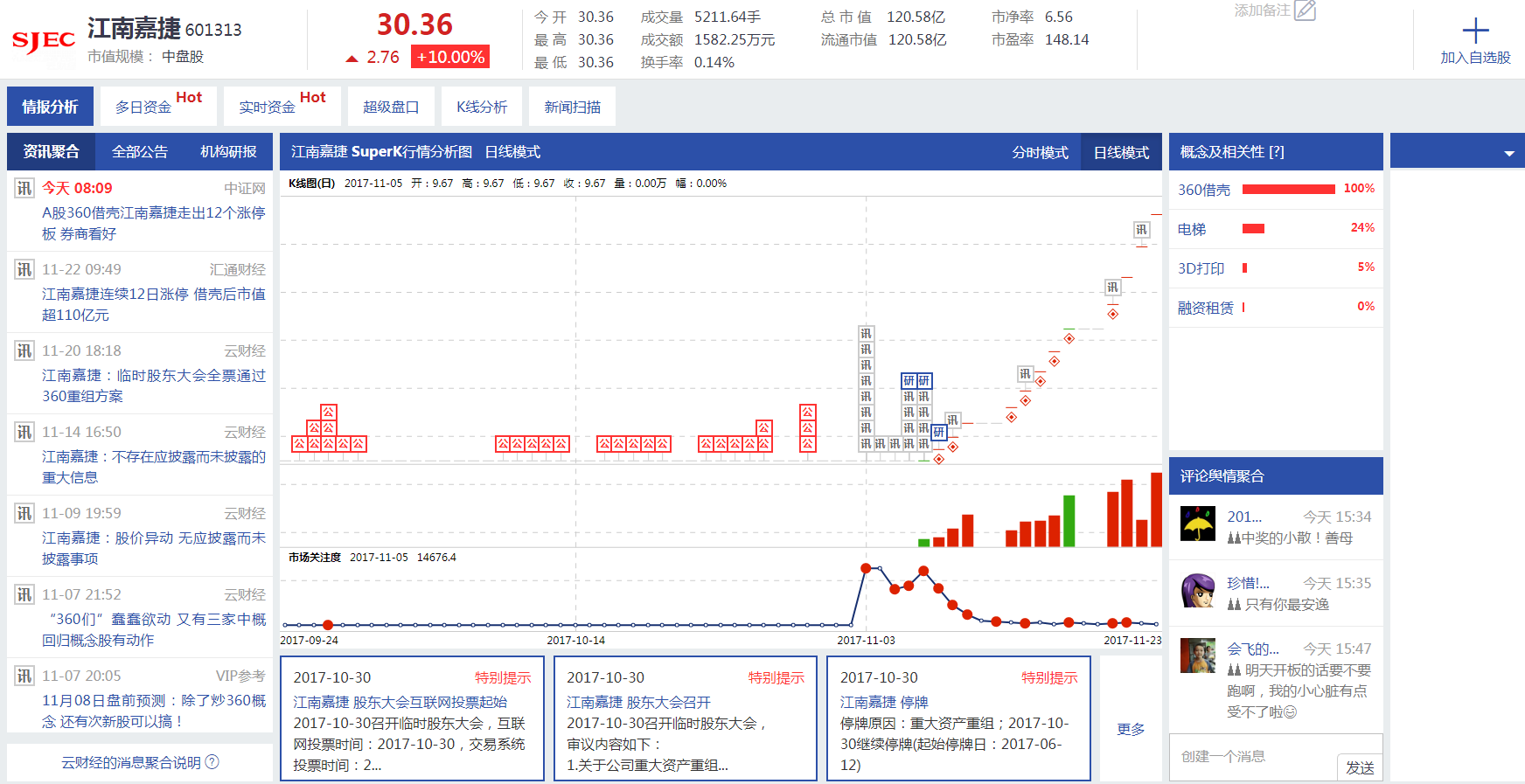Open event card 江南嘉捷 停牌

click(958, 718)
